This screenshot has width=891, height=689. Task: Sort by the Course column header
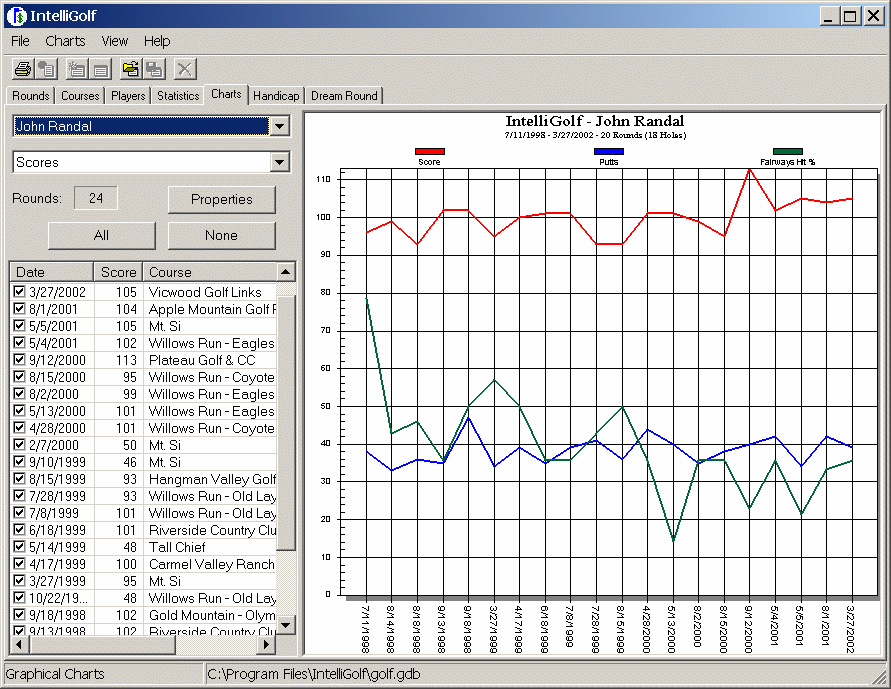pyautogui.click(x=210, y=272)
